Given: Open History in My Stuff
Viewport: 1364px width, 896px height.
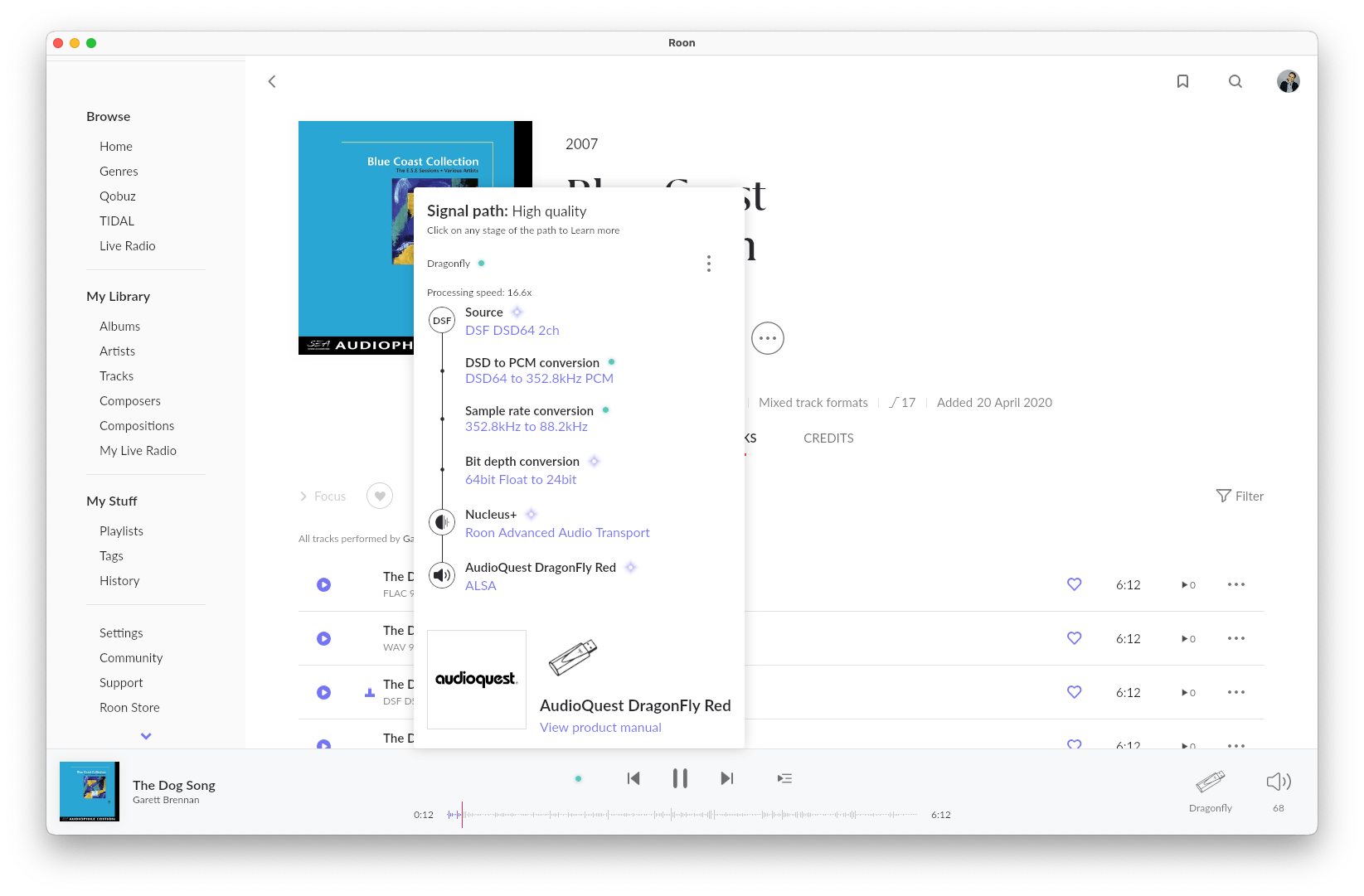Looking at the screenshot, I should [119, 581].
